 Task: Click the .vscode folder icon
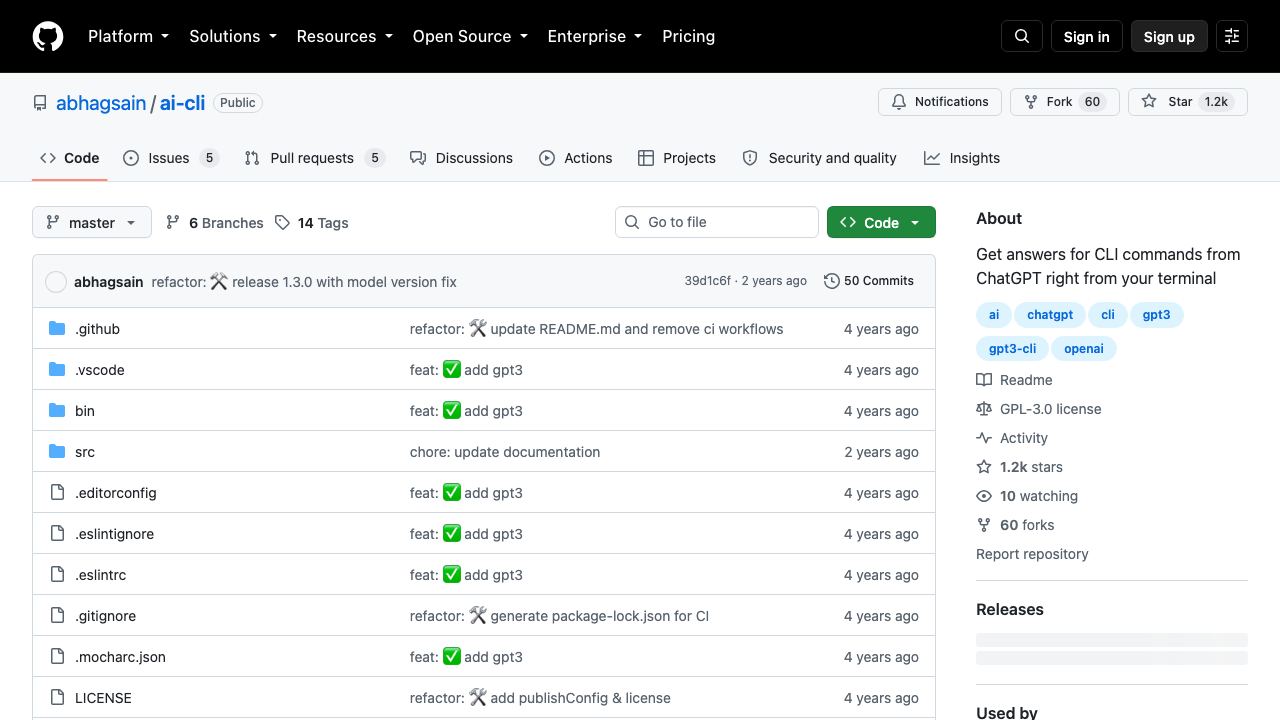57,370
